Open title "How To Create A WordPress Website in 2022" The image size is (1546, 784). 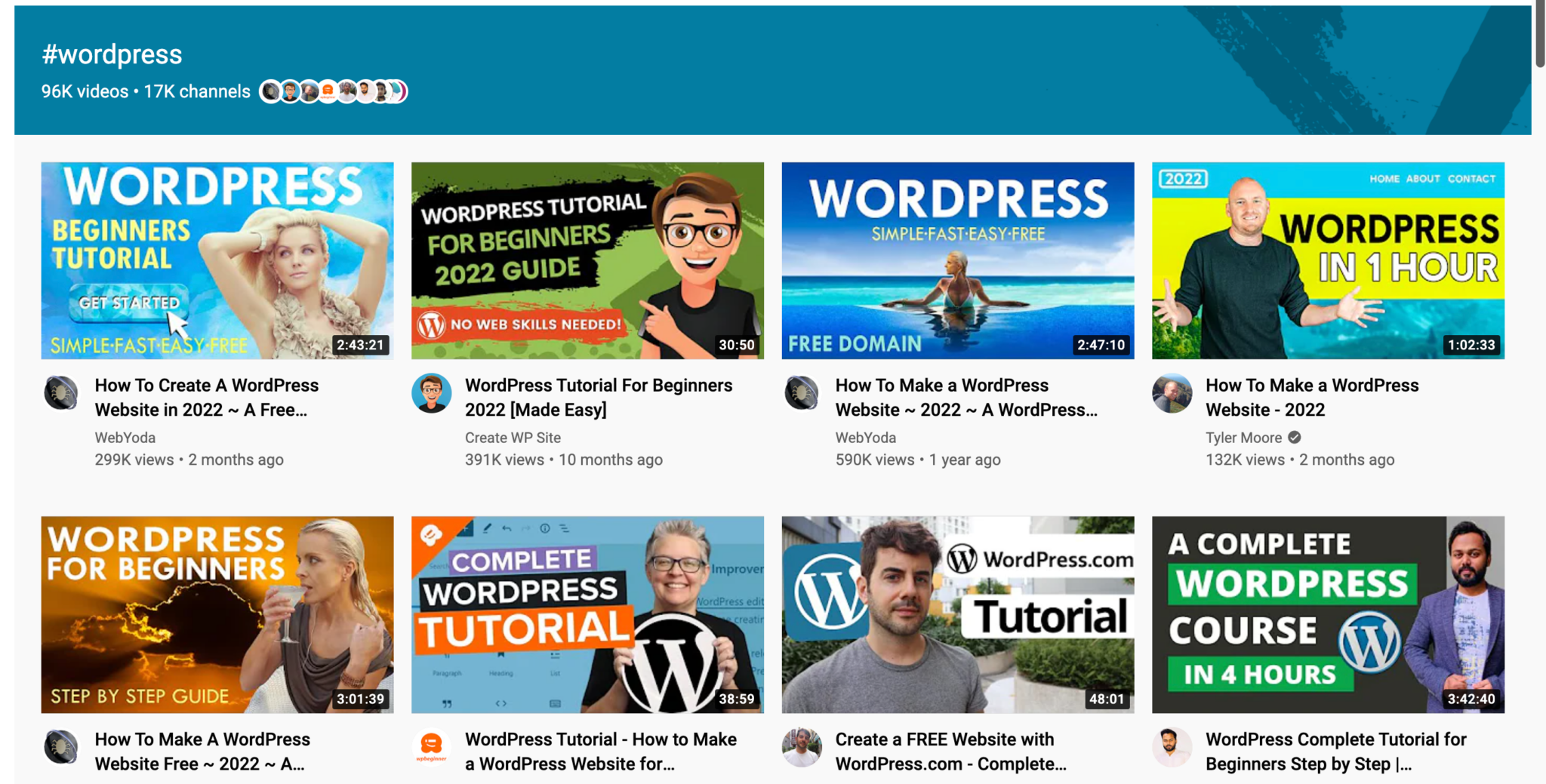tap(207, 398)
